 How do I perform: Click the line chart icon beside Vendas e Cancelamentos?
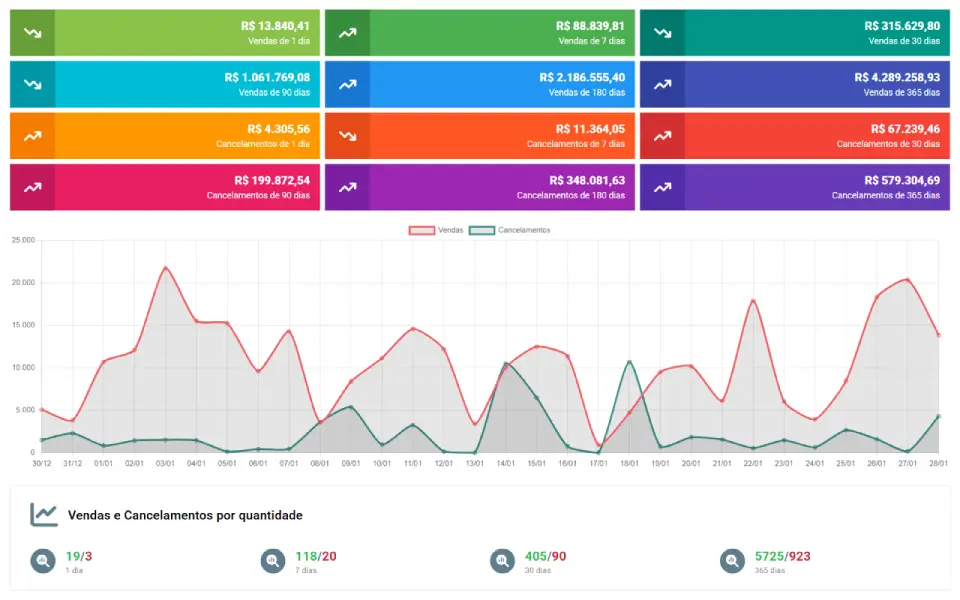[x=44, y=515]
